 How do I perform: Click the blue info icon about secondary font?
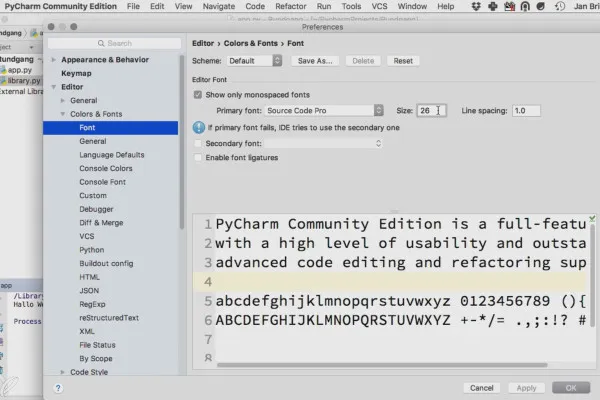pyautogui.click(x=199, y=127)
